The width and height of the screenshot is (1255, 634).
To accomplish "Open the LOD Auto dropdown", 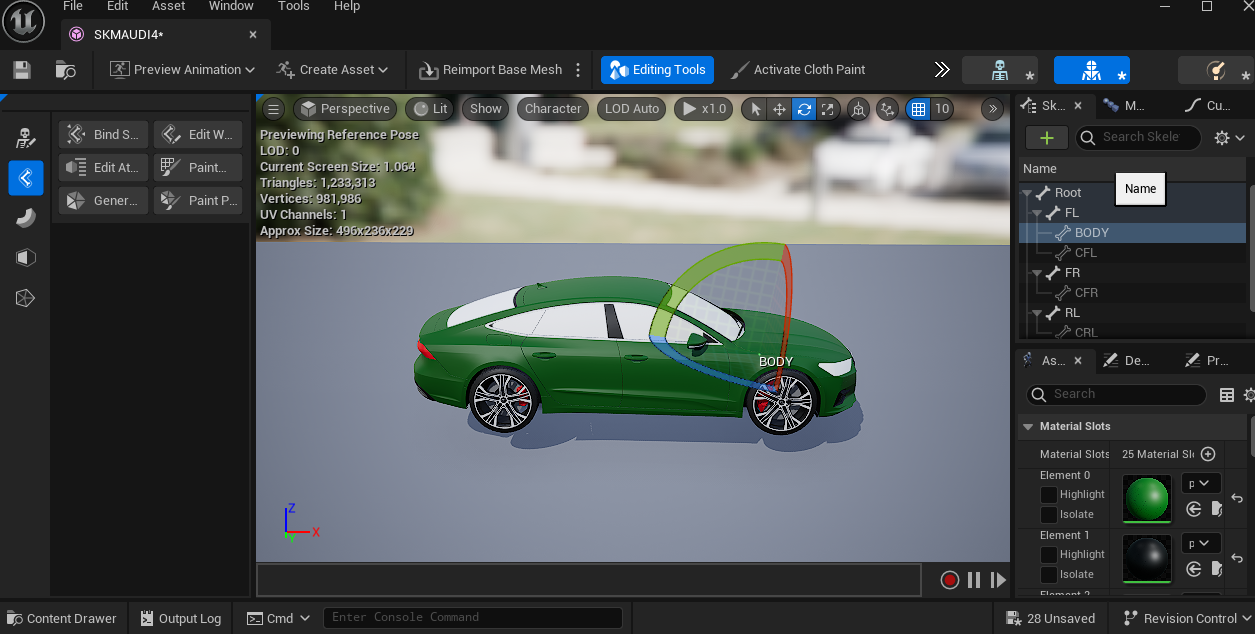I will click(x=632, y=109).
